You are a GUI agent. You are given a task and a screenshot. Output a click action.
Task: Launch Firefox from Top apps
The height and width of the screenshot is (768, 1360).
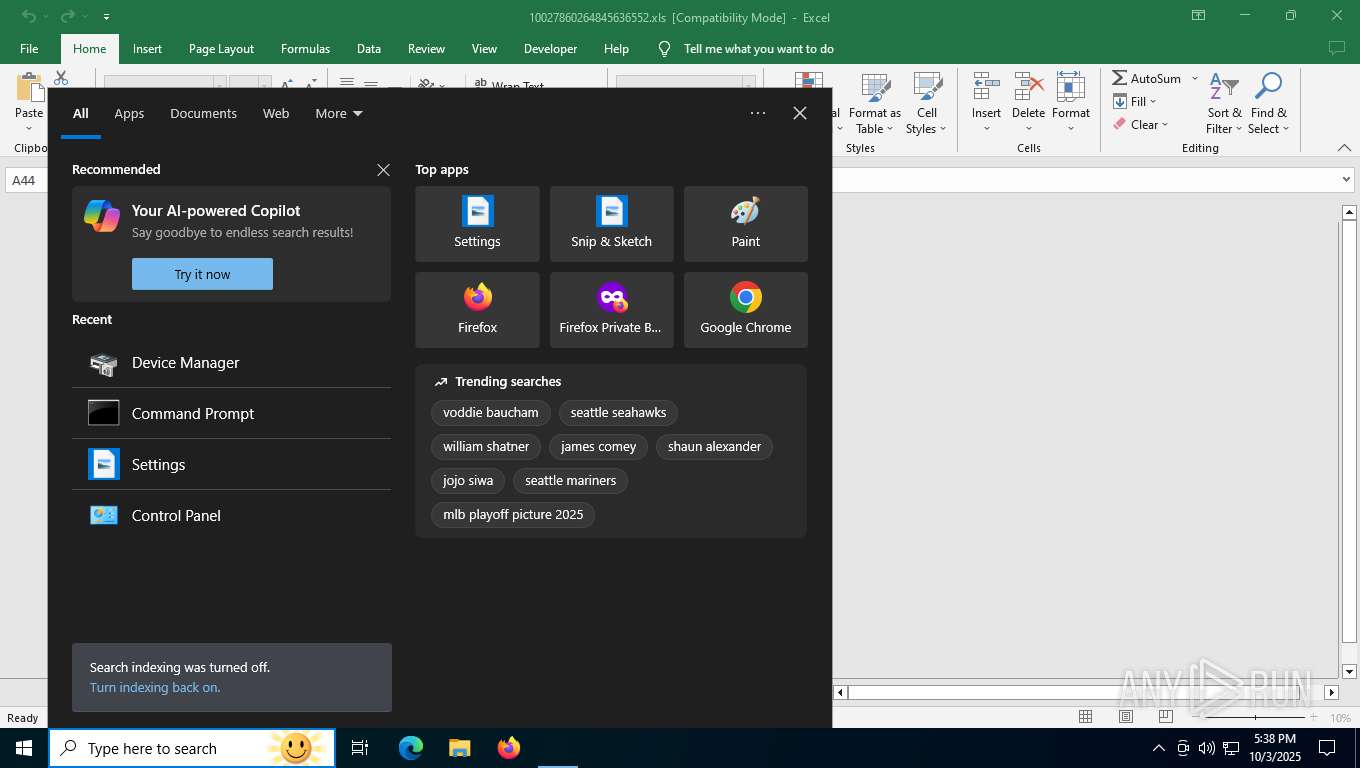[477, 310]
